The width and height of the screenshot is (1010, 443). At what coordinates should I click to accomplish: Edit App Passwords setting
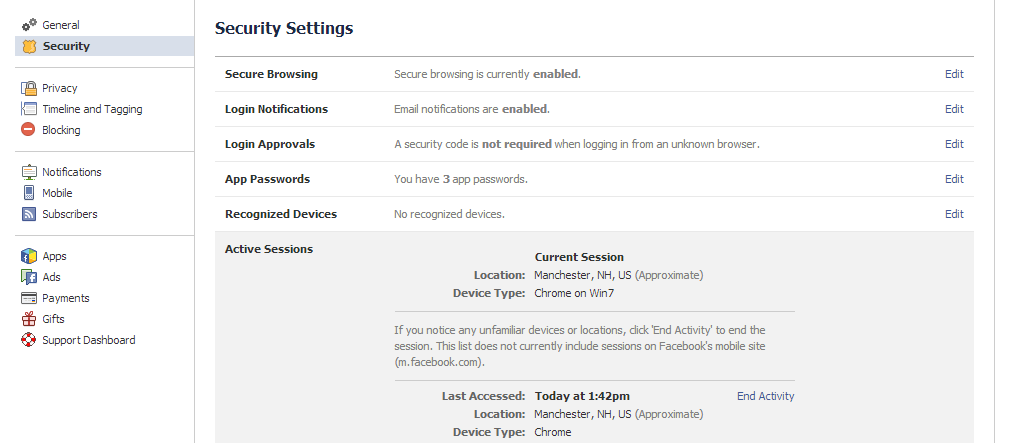[x=954, y=179]
